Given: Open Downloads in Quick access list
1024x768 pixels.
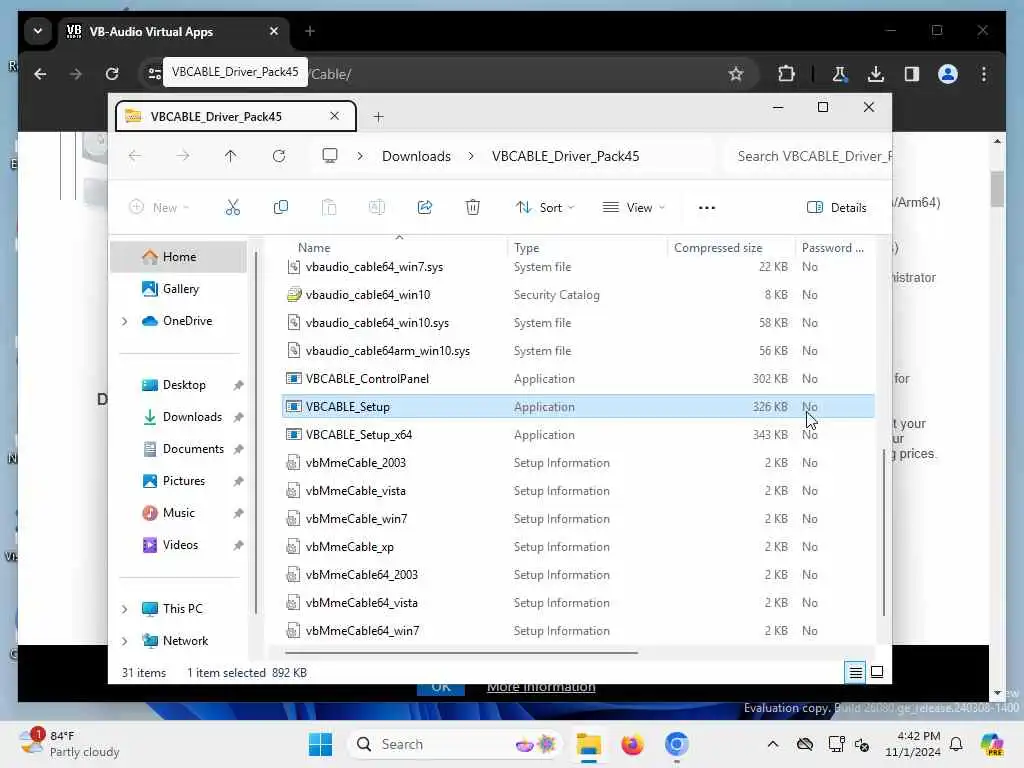Looking at the screenshot, I should coord(192,417).
